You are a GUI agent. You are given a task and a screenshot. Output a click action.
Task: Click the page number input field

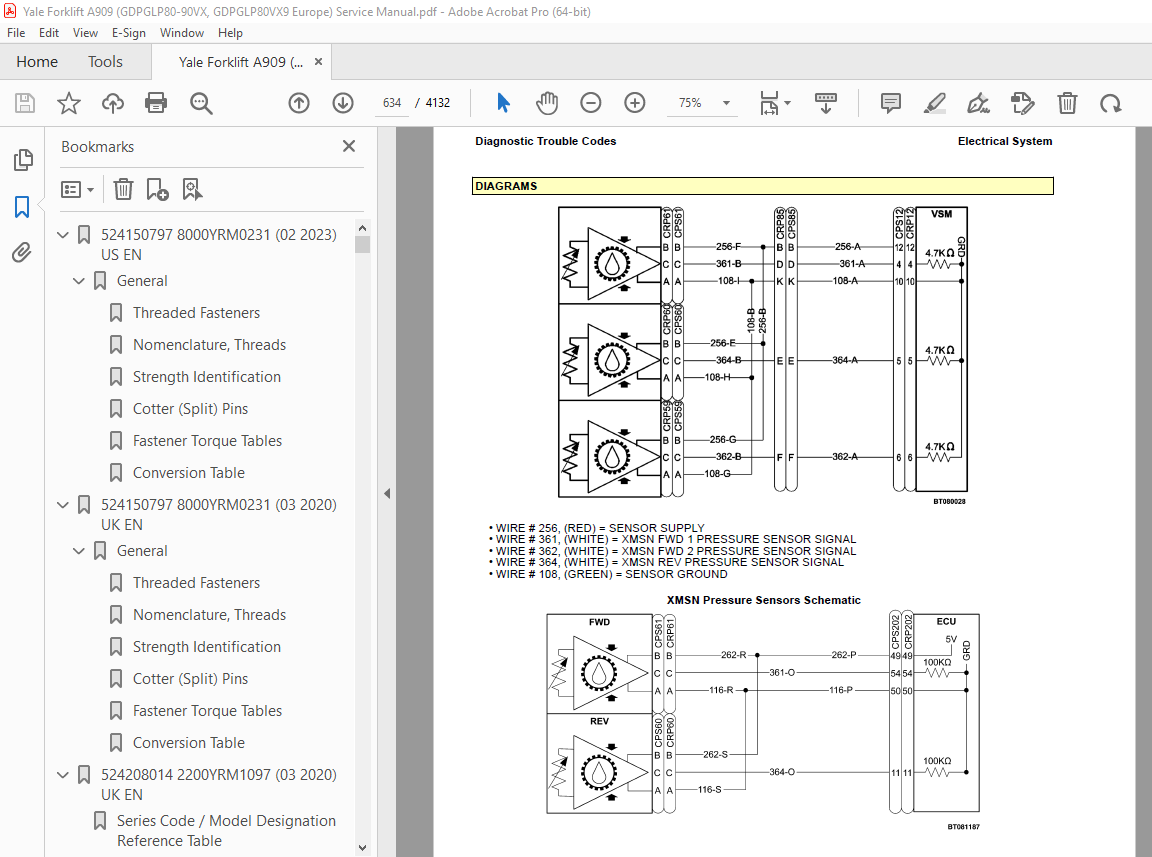[x=392, y=103]
